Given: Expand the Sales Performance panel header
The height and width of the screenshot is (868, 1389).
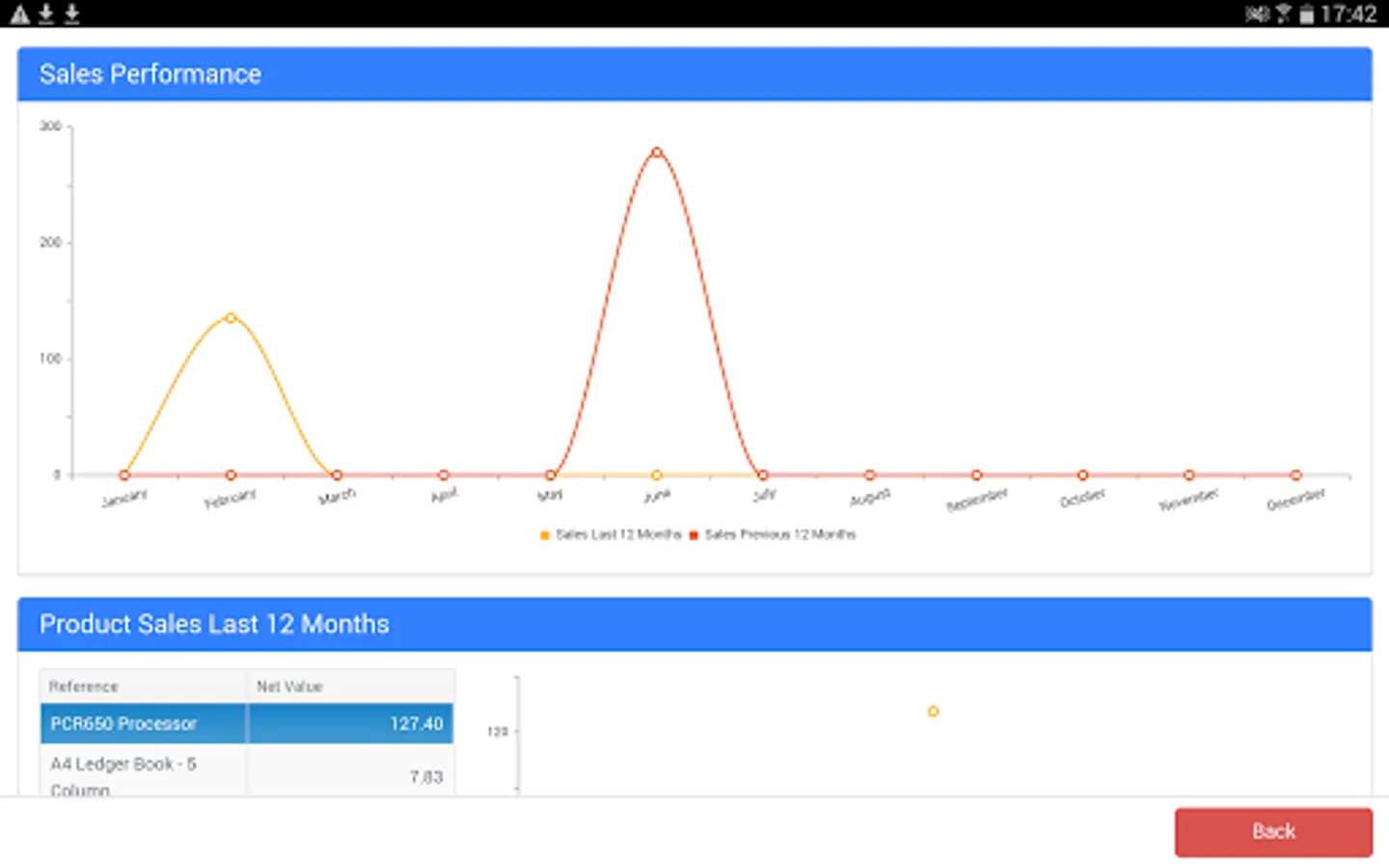Looking at the screenshot, I should (x=150, y=74).
